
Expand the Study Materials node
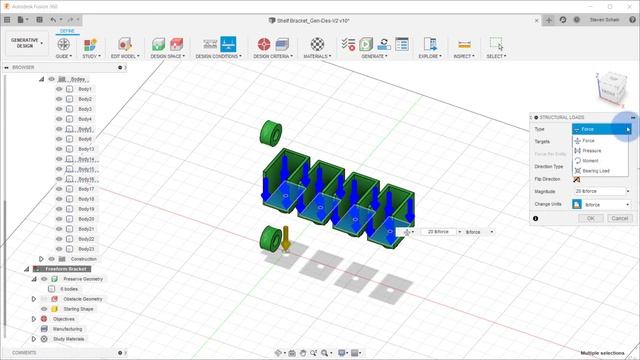[x=34, y=339]
